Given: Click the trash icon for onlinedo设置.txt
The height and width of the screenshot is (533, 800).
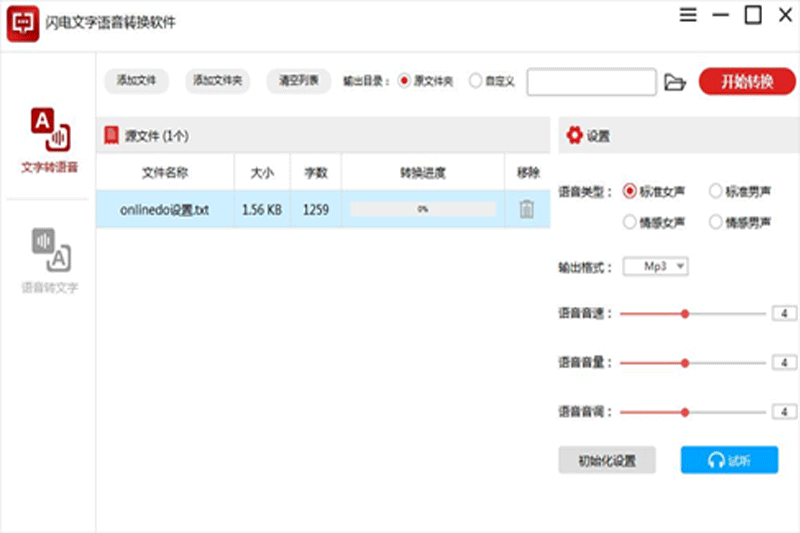Looking at the screenshot, I should [527, 209].
